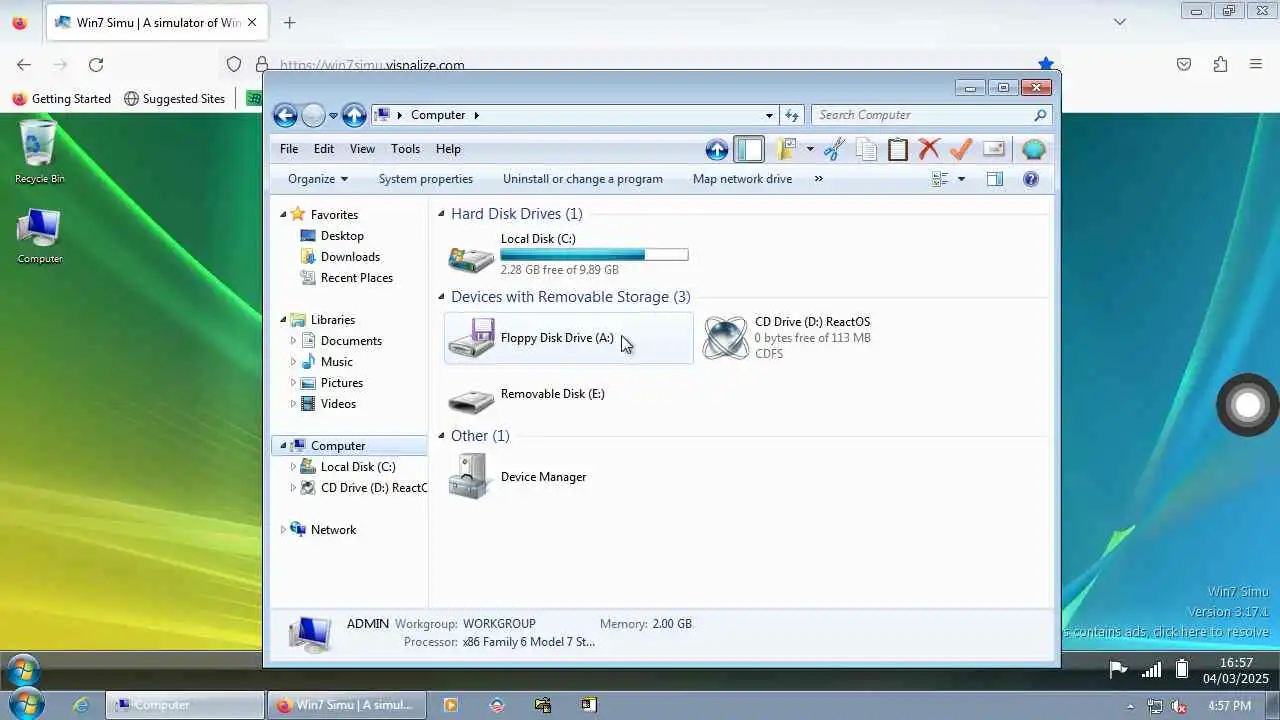1280x720 pixels.
Task: Open the Help menu in the menu bar
Action: coord(448,149)
